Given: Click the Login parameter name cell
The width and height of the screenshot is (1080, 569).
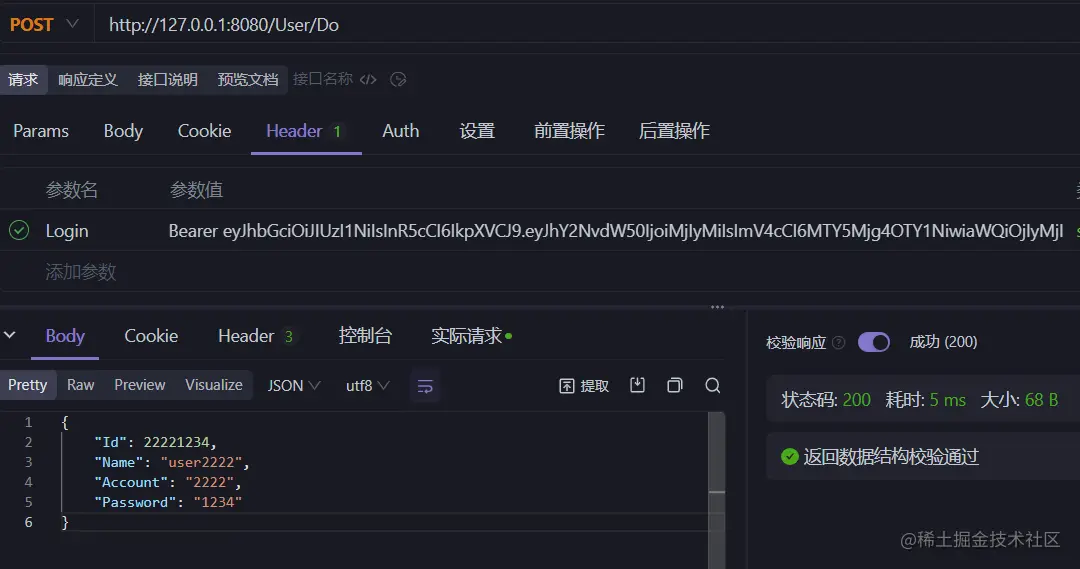Looking at the screenshot, I should click(67, 231).
